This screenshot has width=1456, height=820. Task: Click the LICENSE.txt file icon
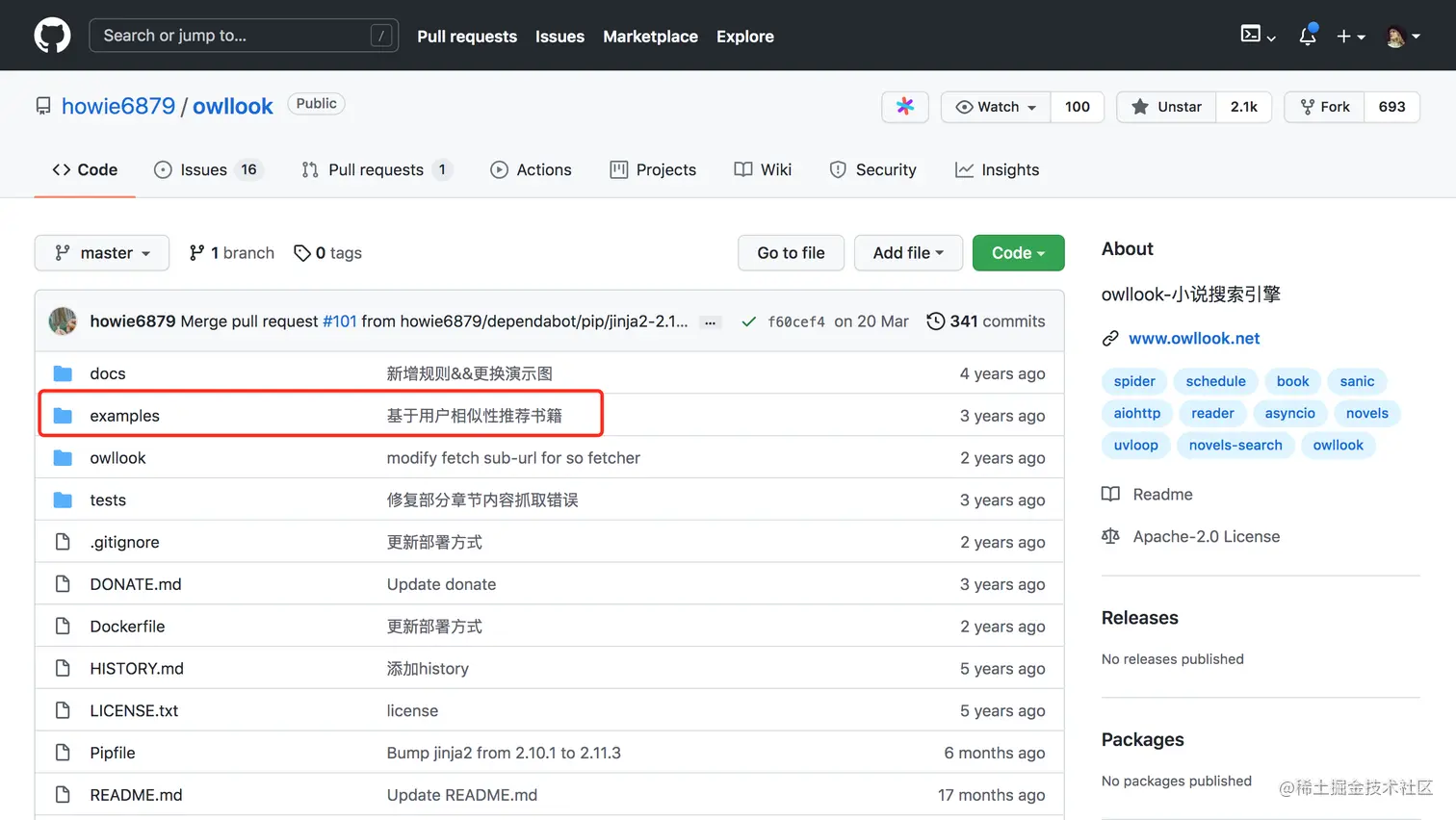64,710
